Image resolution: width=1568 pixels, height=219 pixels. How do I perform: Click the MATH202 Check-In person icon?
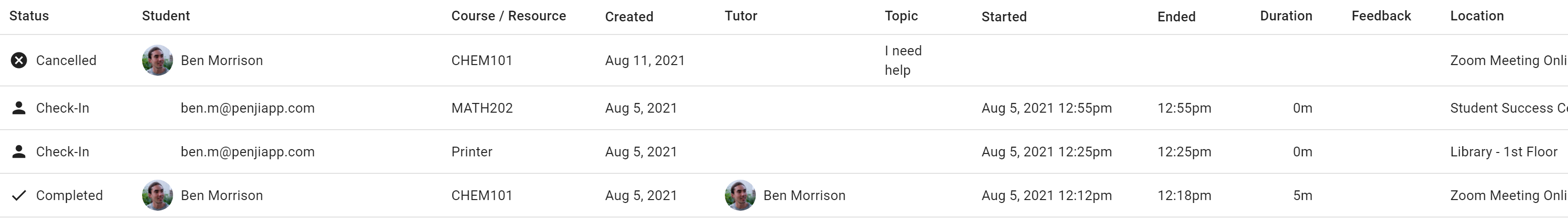pos(19,109)
